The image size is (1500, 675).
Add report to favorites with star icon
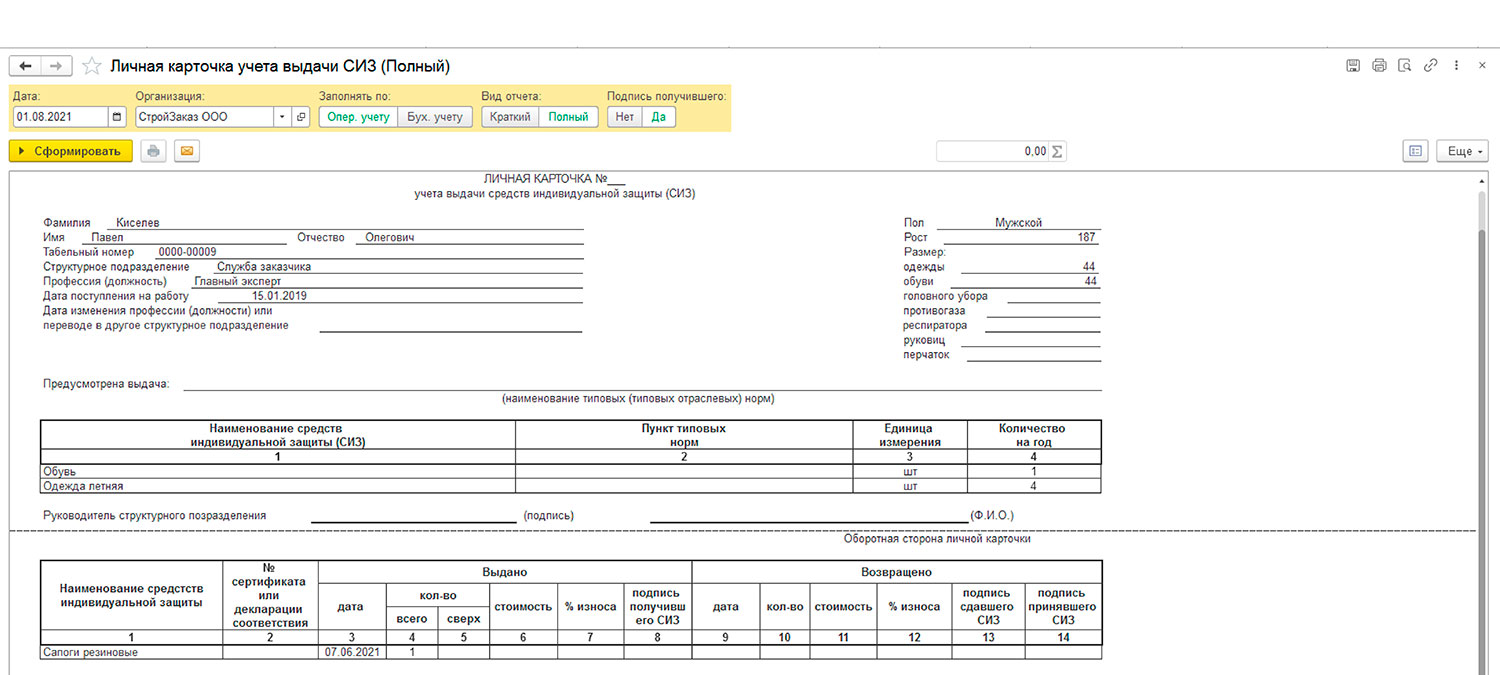pos(91,66)
